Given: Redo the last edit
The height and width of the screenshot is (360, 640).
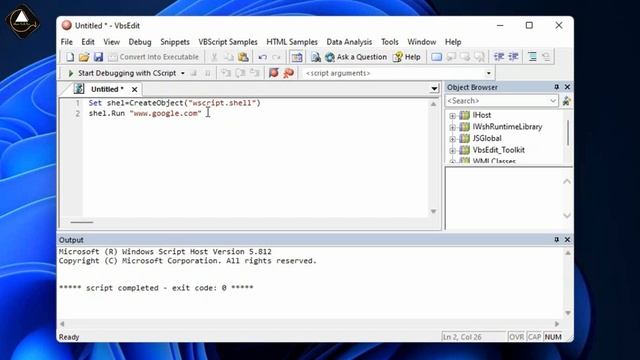Looking at the screenshot, I should [x=276, y=57].
